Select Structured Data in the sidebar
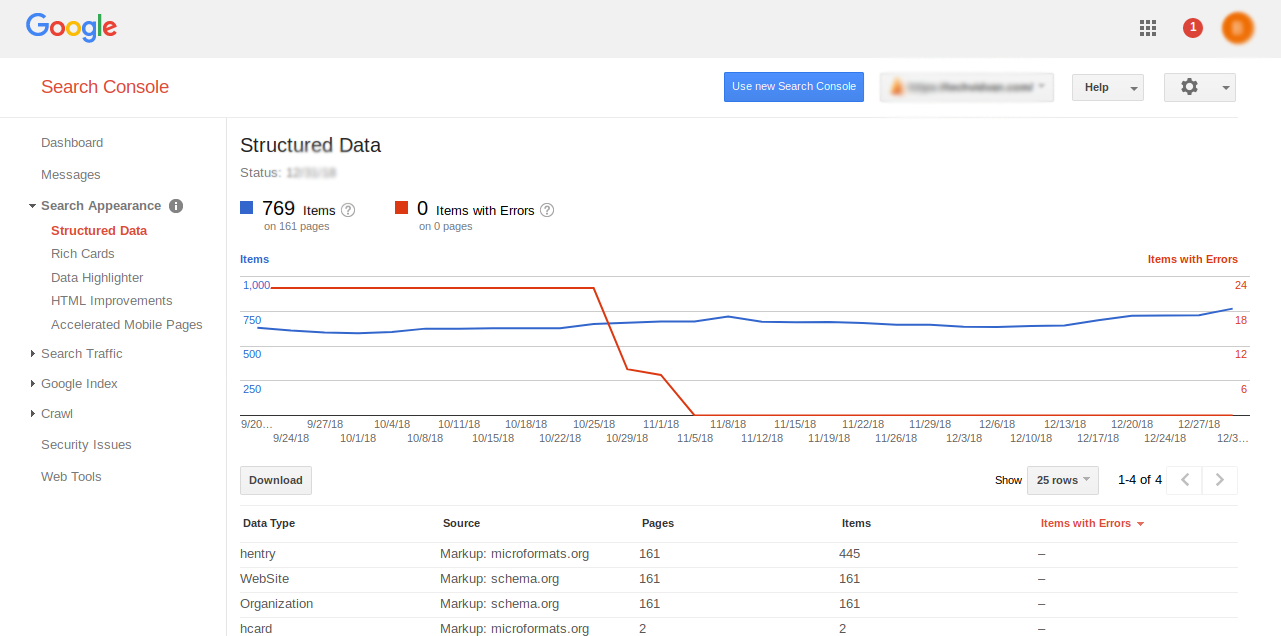 [x=99, y=231]
